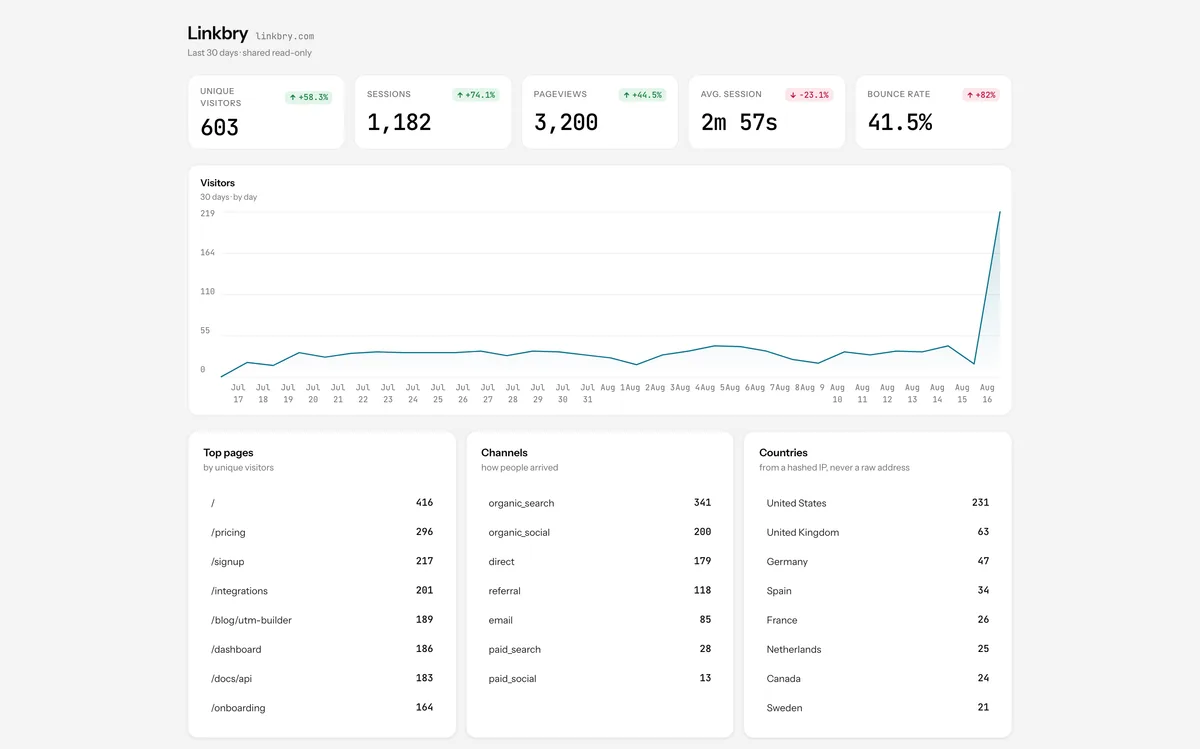The image size is (1200, 749).
Task: Click the referral channel row
Action: pyautogui.click(x=600, y=590)
